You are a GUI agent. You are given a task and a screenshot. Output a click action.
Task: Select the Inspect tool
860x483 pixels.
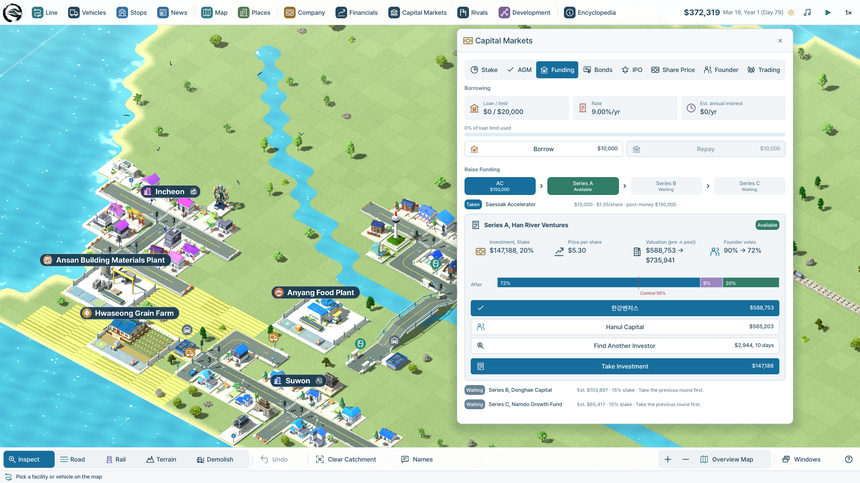[29, 459]
